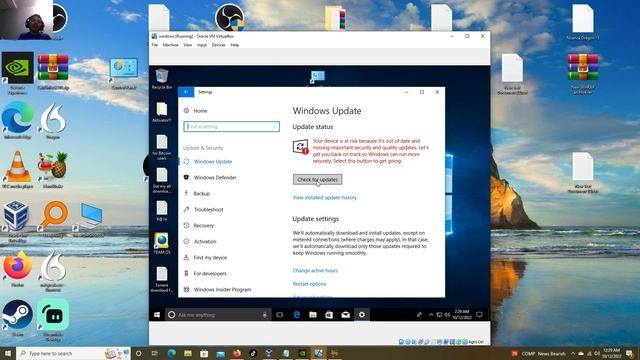Open VirtualBox Machine menu

coord(171,45)
